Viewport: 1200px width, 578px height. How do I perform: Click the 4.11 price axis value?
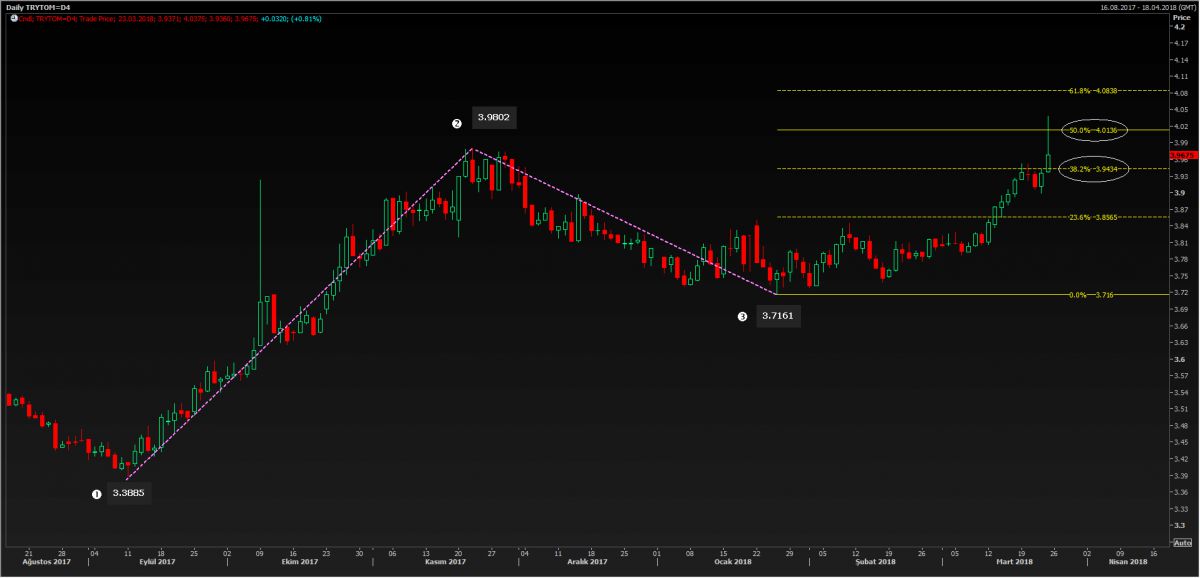1181,77
